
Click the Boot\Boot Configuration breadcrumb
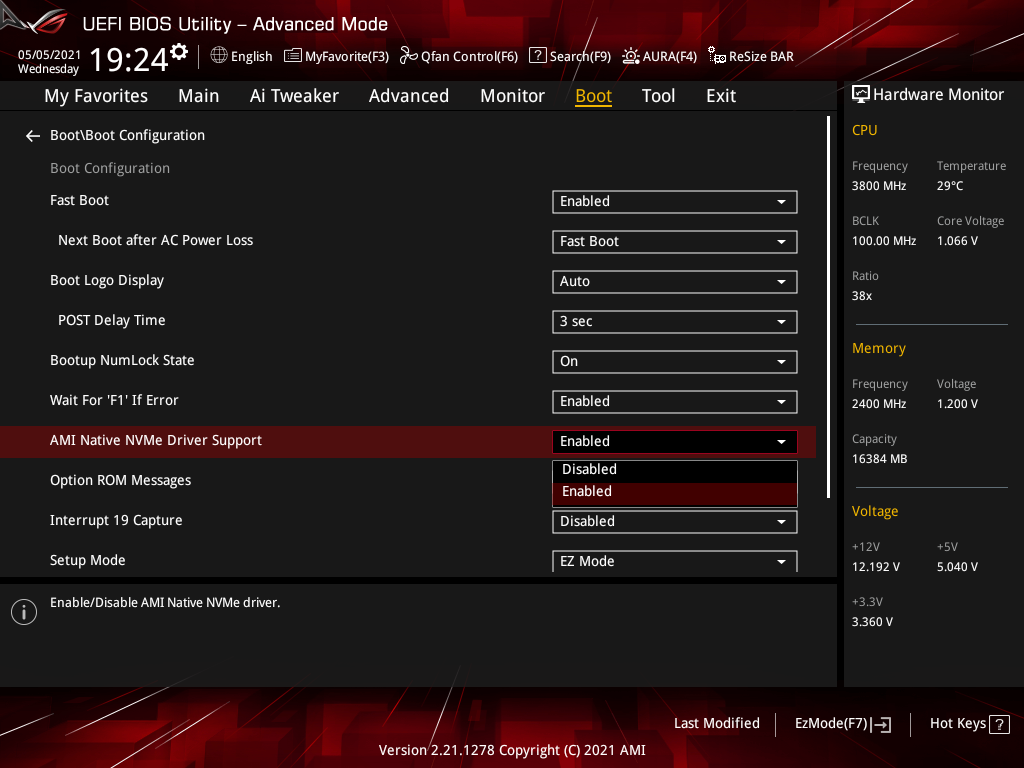click(x=127, y=135)
